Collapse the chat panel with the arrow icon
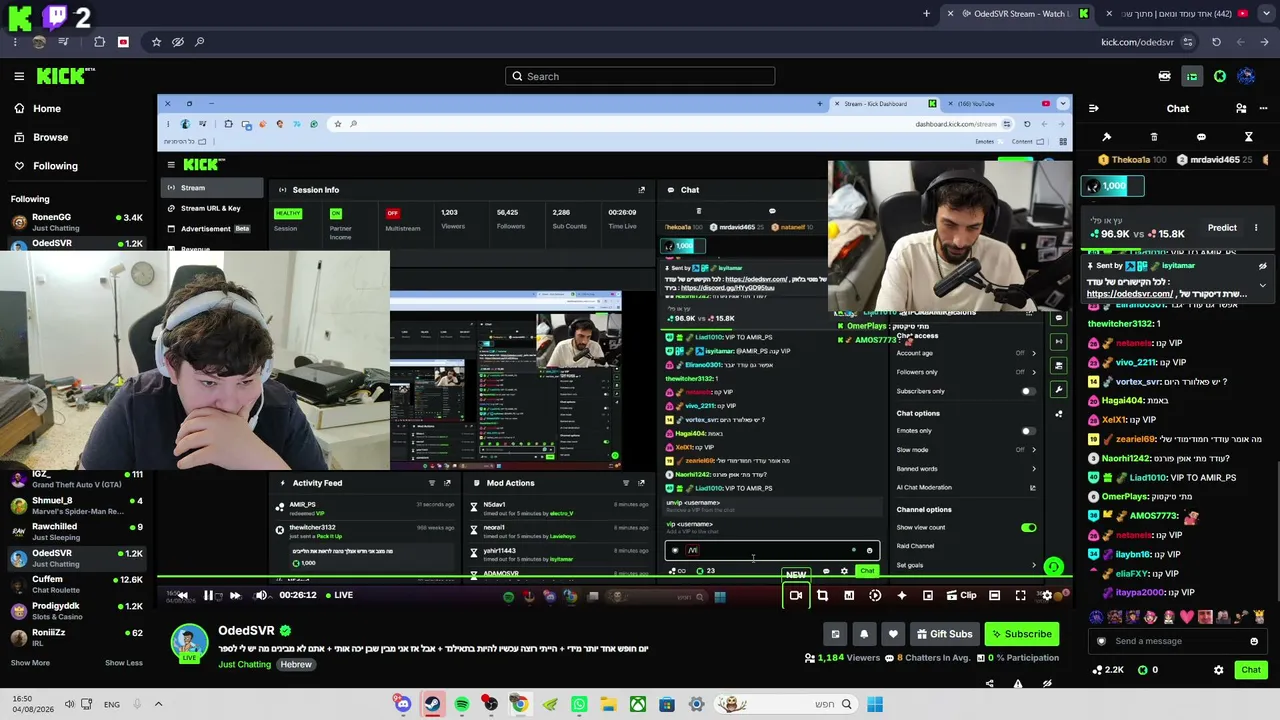1280x720 pixels. (1093, 108)
